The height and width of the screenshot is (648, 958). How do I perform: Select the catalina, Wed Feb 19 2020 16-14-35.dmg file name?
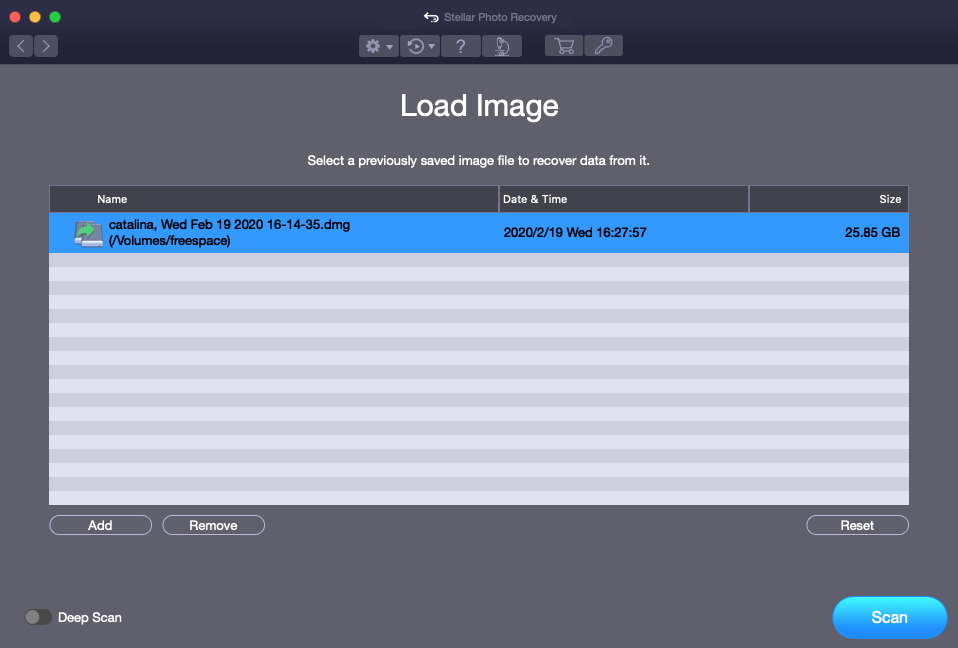(x=229, y=225)
